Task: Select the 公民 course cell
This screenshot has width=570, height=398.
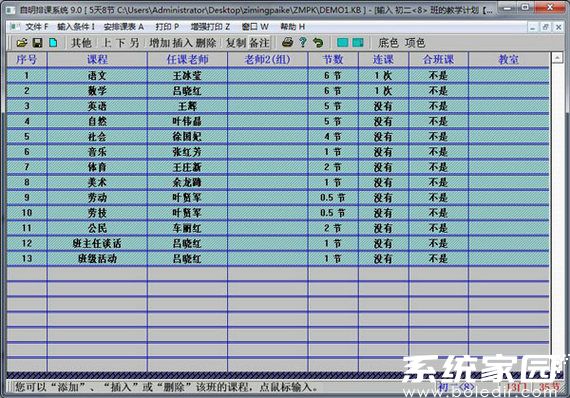Action: pos(97,228)
